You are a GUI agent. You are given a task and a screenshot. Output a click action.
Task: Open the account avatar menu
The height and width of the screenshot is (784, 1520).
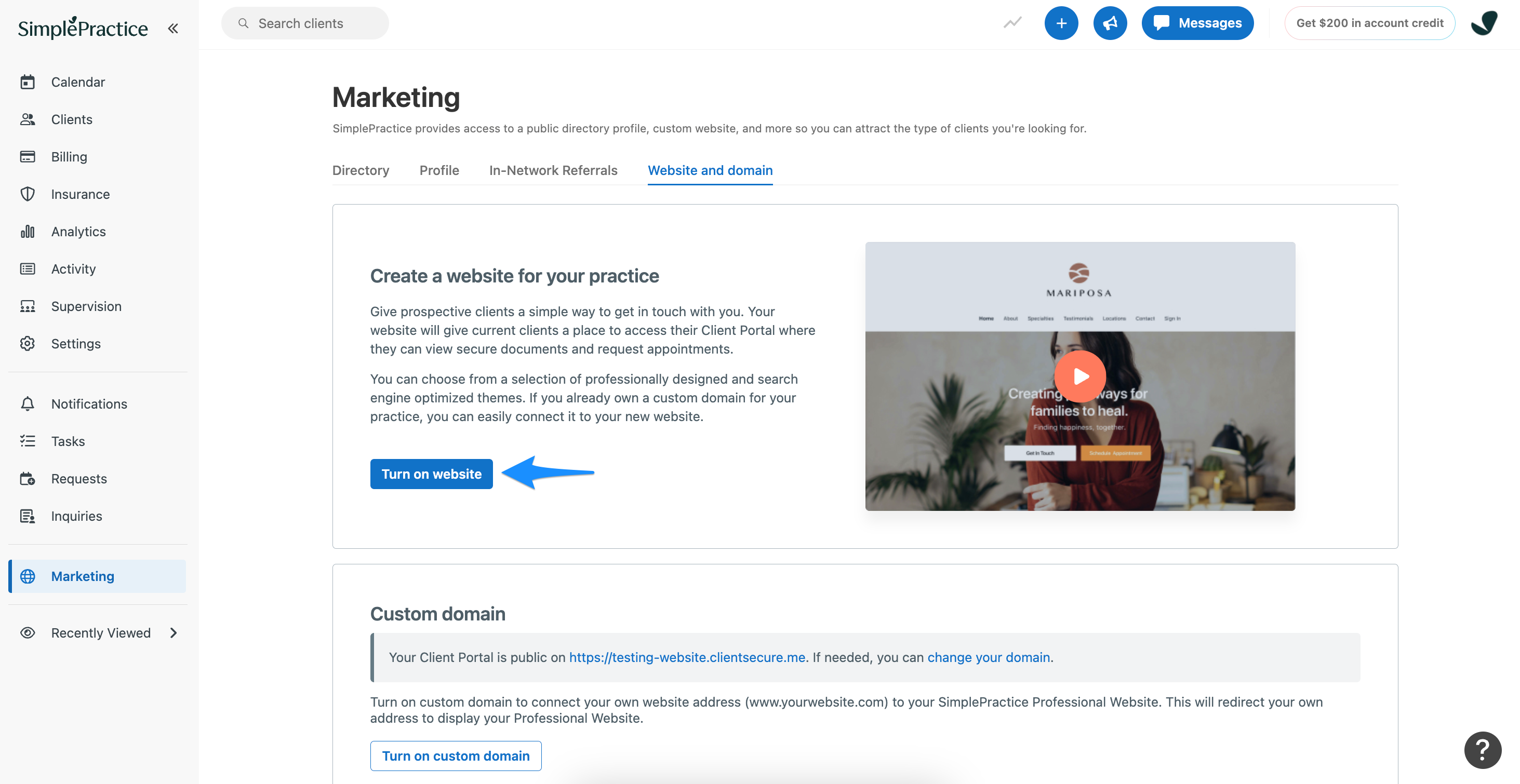[1484, 23]
